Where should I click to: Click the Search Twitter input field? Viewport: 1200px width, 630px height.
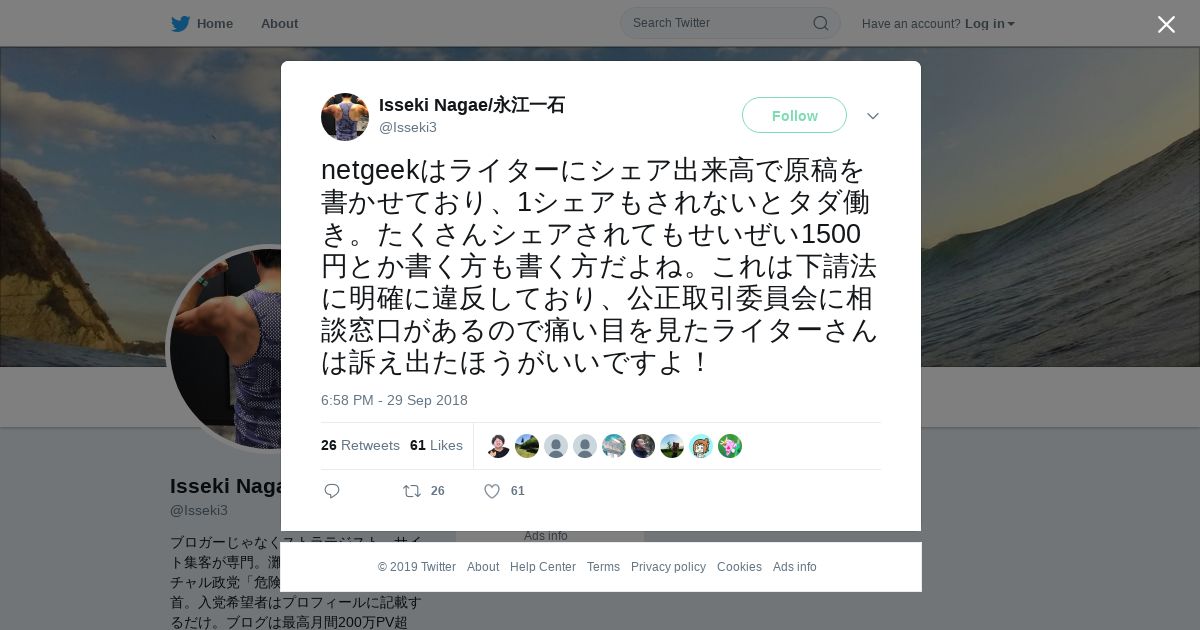click(x=720, y=23)
